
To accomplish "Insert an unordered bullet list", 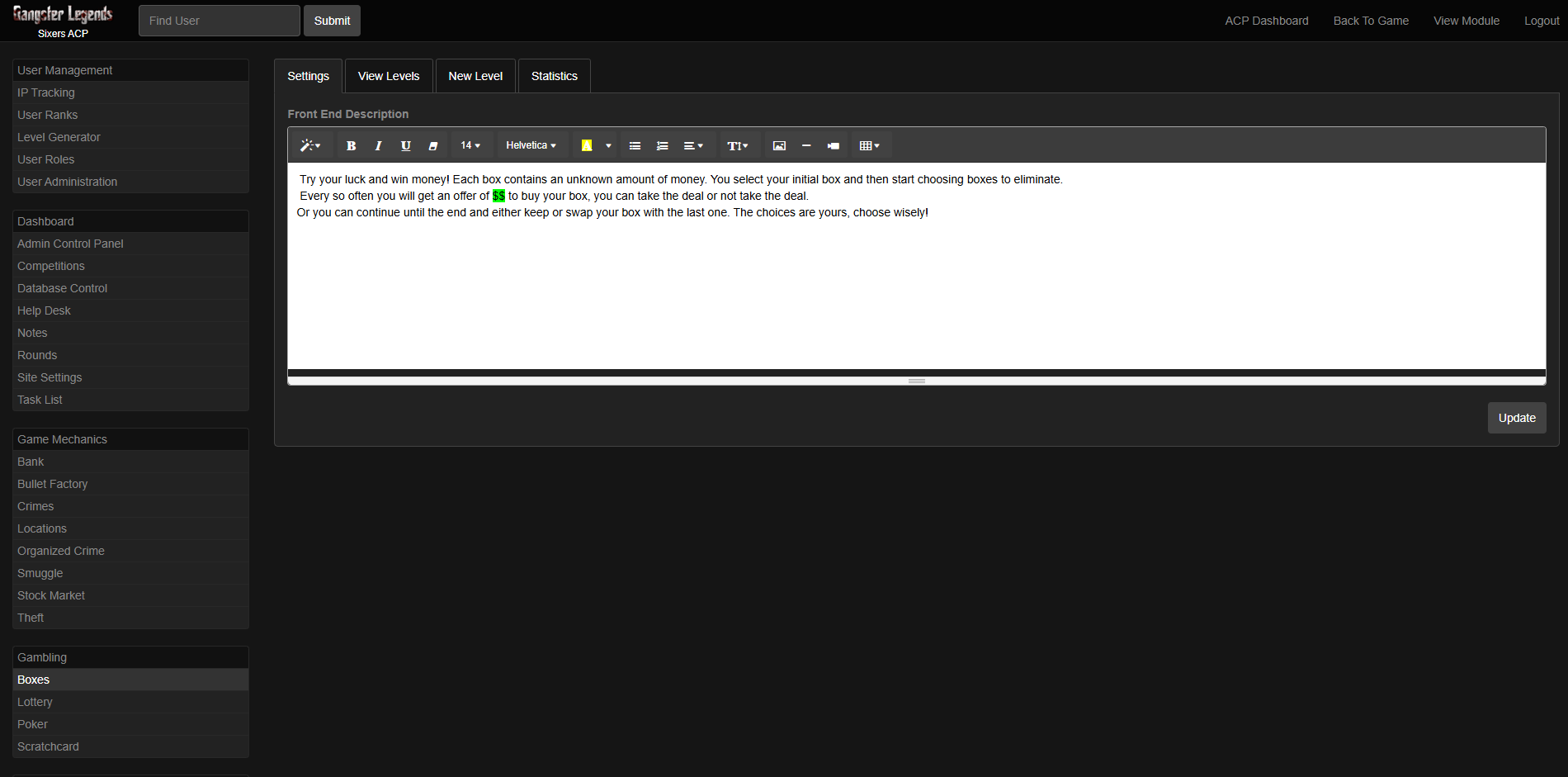I will pyautogui.click(x=635, y=145).
